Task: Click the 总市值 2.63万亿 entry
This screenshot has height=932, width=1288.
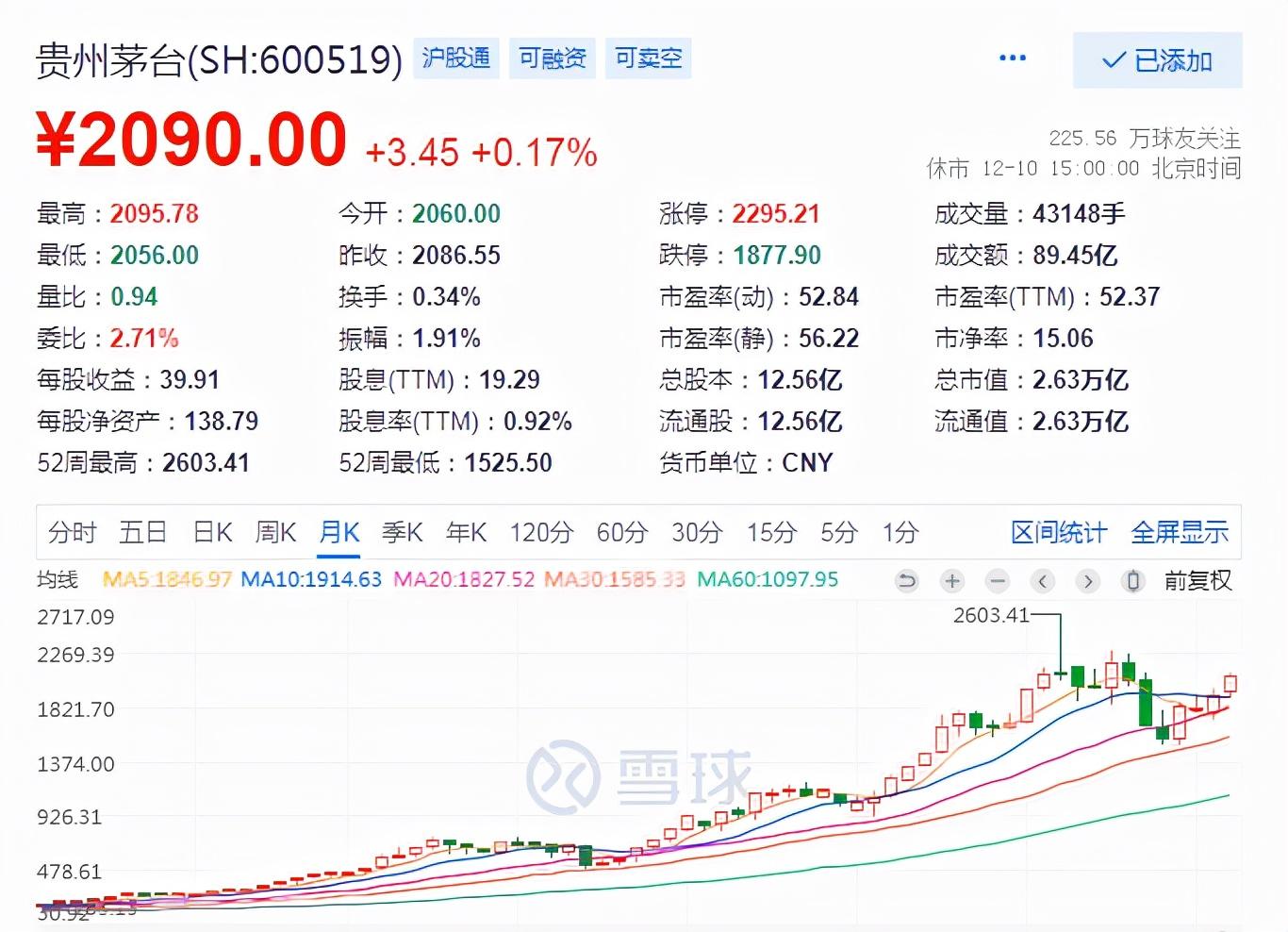Action: pos(1032,380)
